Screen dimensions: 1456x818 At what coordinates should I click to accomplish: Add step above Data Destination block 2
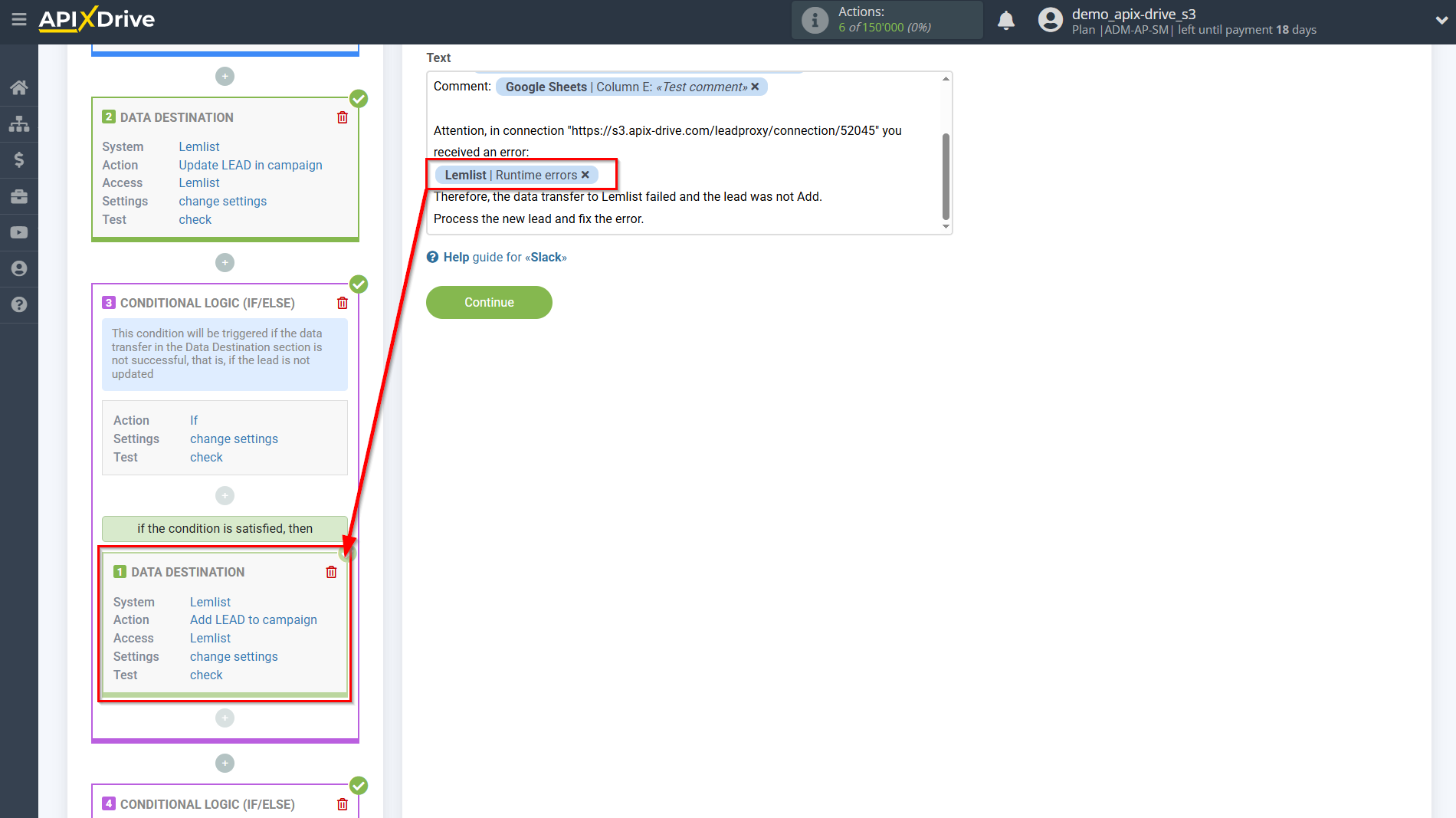(225, 76)
